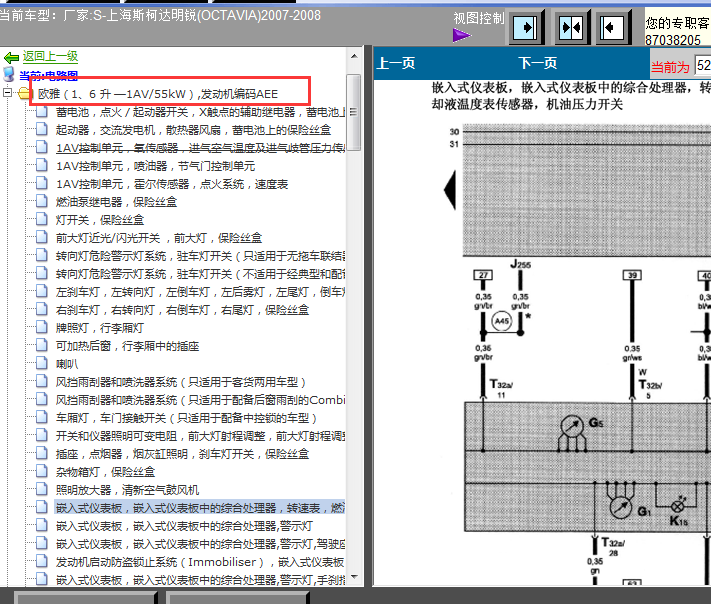711x604 pixels.
Task: Open 风挡雨刮器（只适用于客货两用车型）entry
Action: (181, 382)
